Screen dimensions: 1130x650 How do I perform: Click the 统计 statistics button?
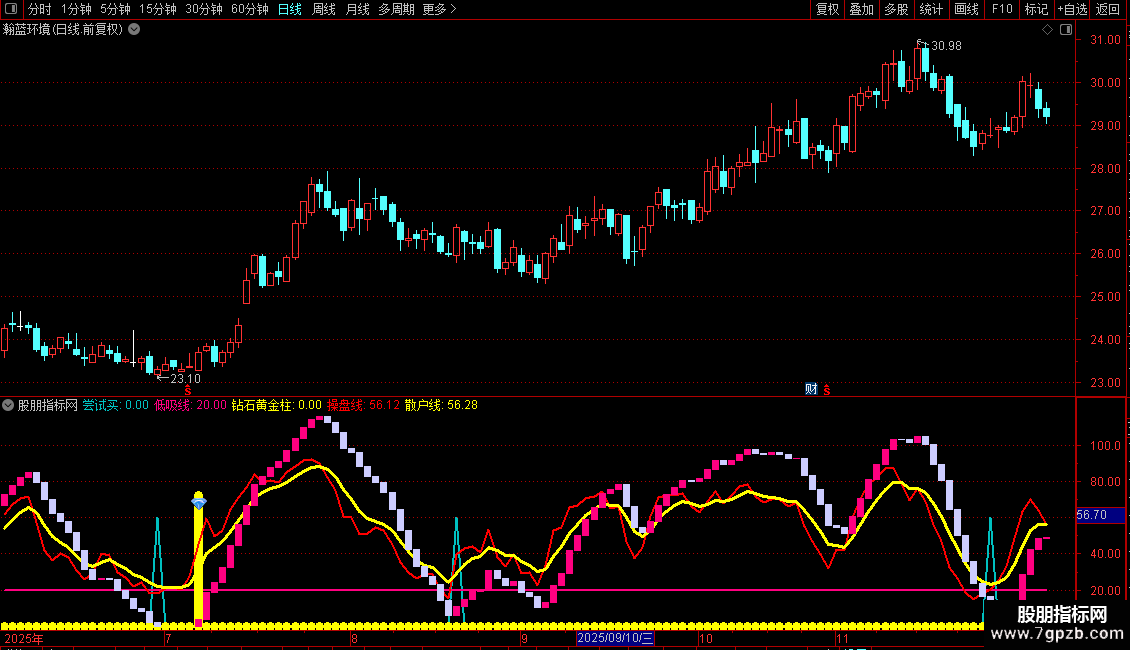(931, 9)
